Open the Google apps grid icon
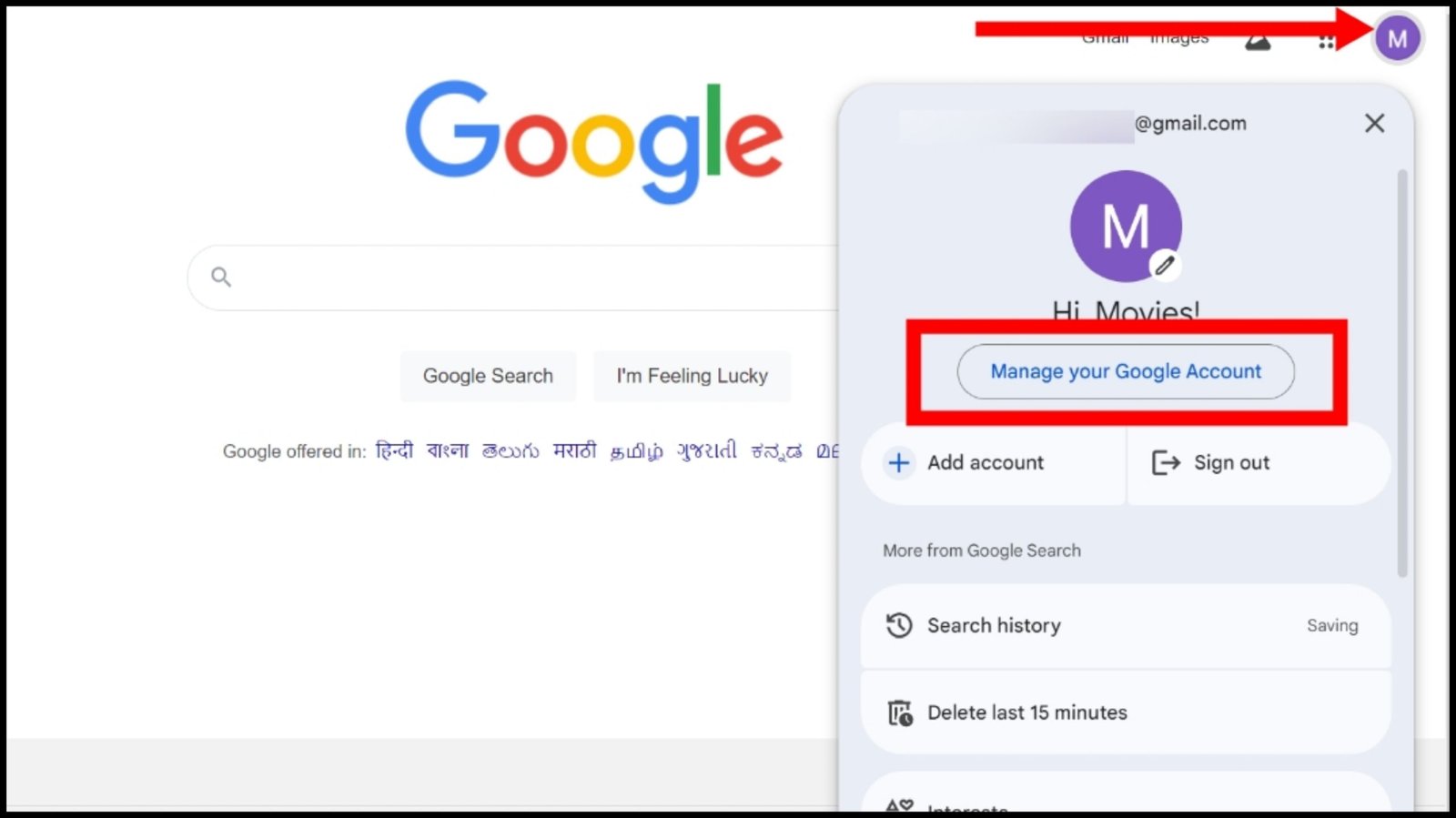Screen dimensions: 1456x818 1326,41
